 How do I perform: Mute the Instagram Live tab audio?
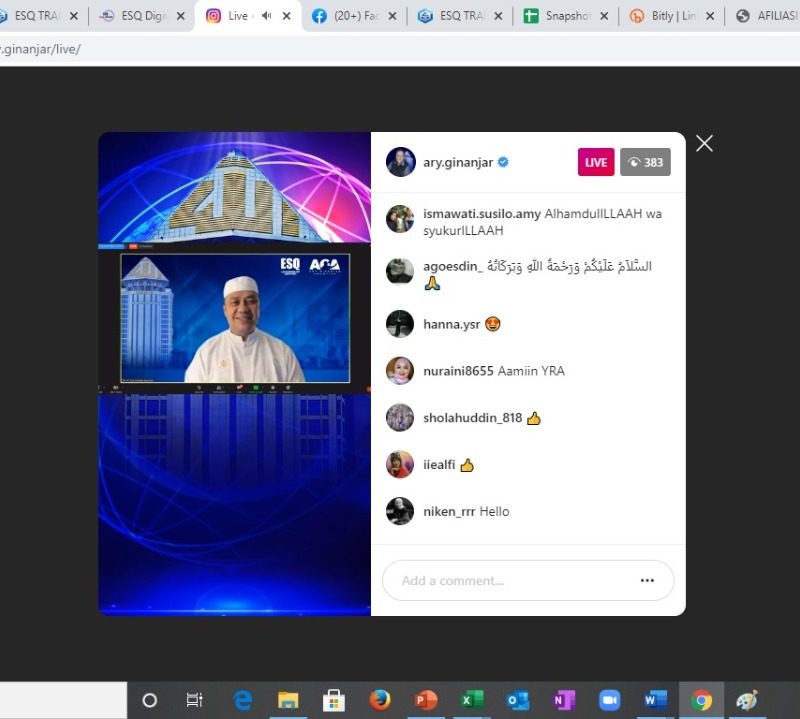(266, 16)
